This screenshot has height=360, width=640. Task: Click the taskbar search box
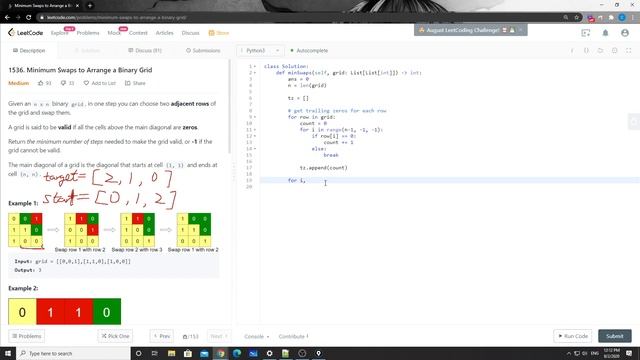pyautogui.click(x=73, y=353)
